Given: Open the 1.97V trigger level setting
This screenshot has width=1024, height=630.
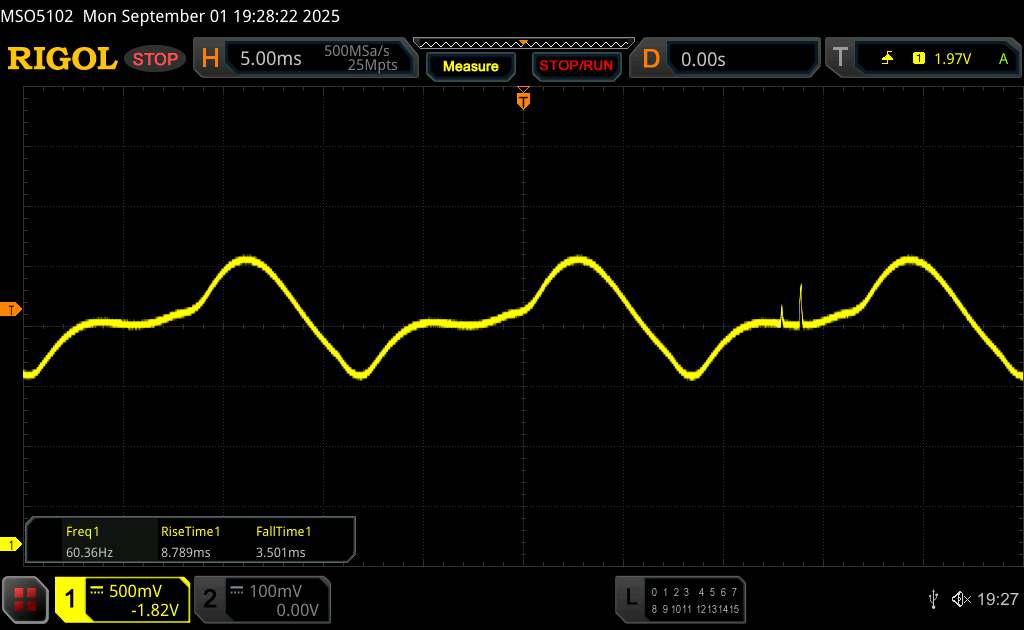Looking at the screenshot, I should coord(952,59).
